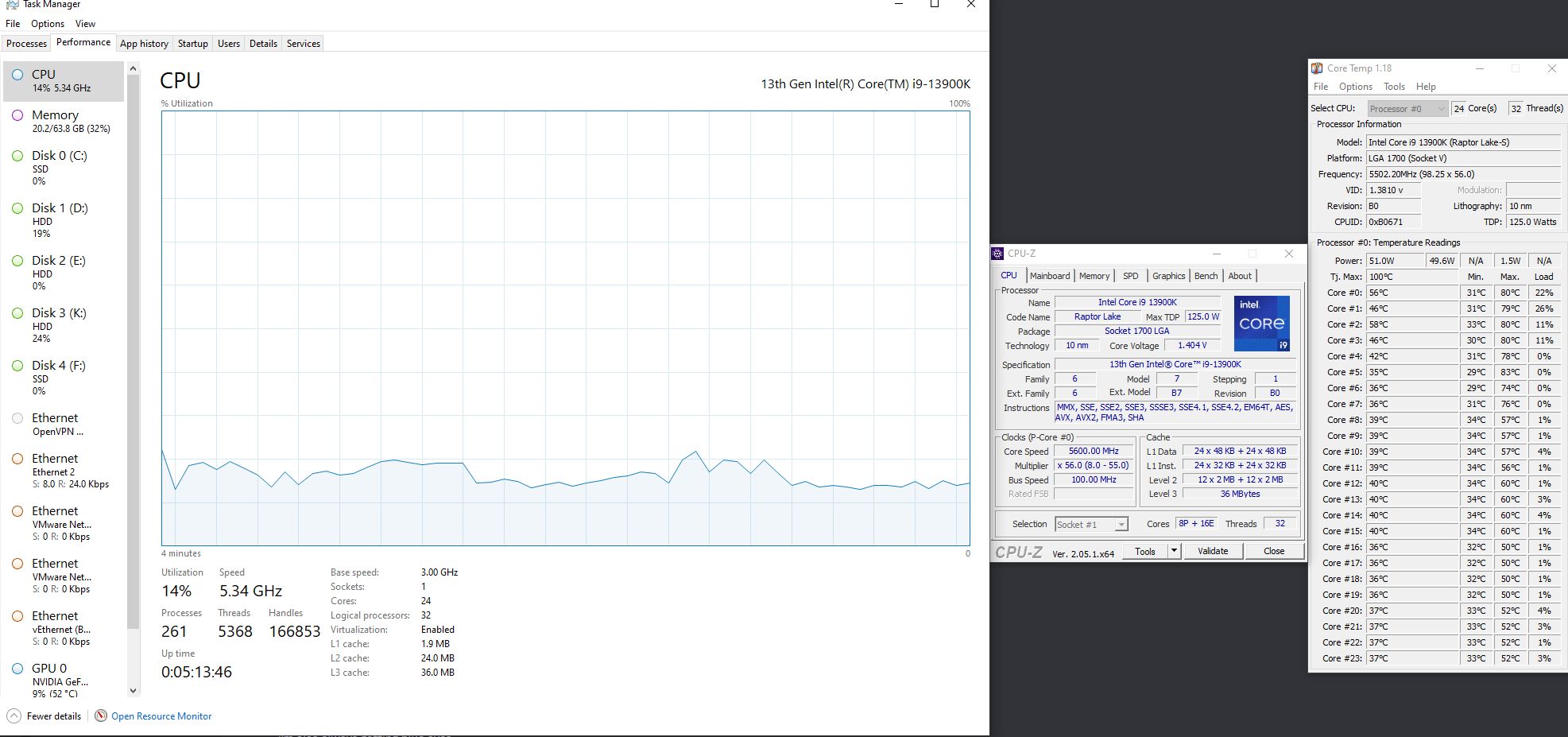Click the Tools button in CPU-Z
Image resolution: width=1568 pixels, height=737 pixels.
pyautogui.click(x=1145, y=551)
